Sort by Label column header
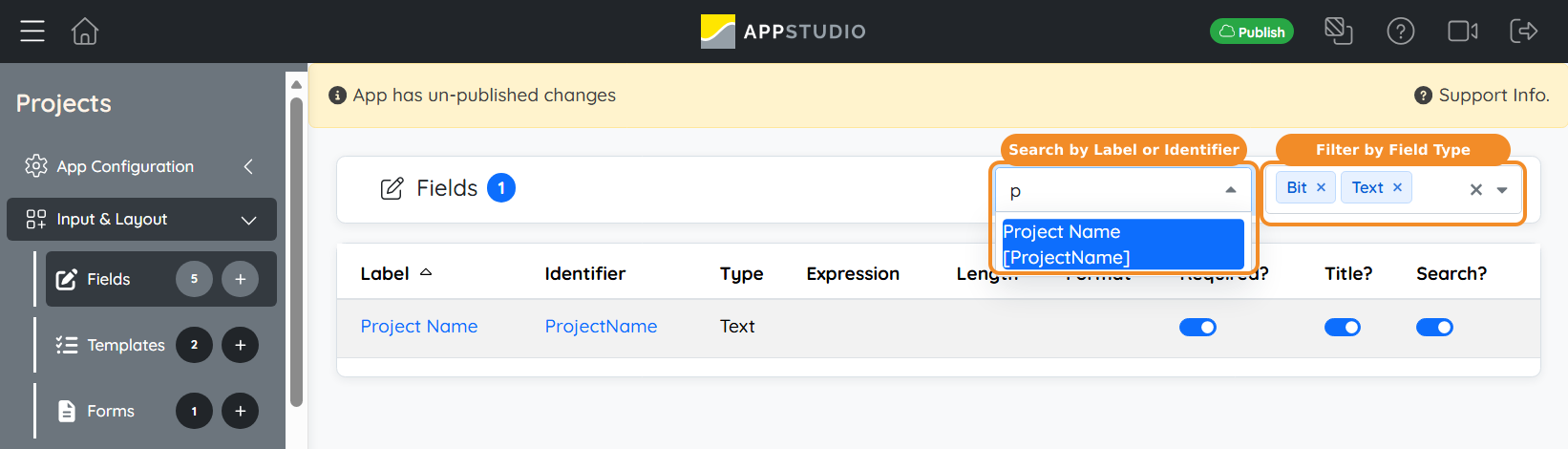1568x449 pixels. 384,274
